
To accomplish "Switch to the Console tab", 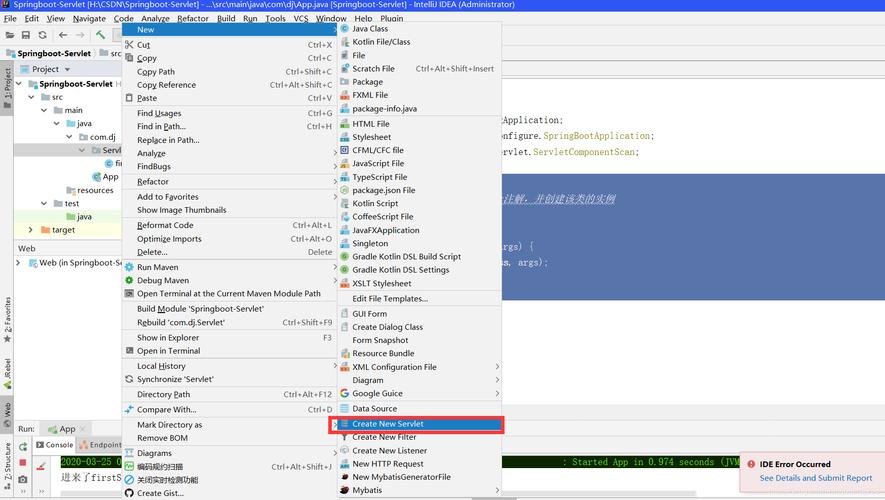I will [55, 445].
